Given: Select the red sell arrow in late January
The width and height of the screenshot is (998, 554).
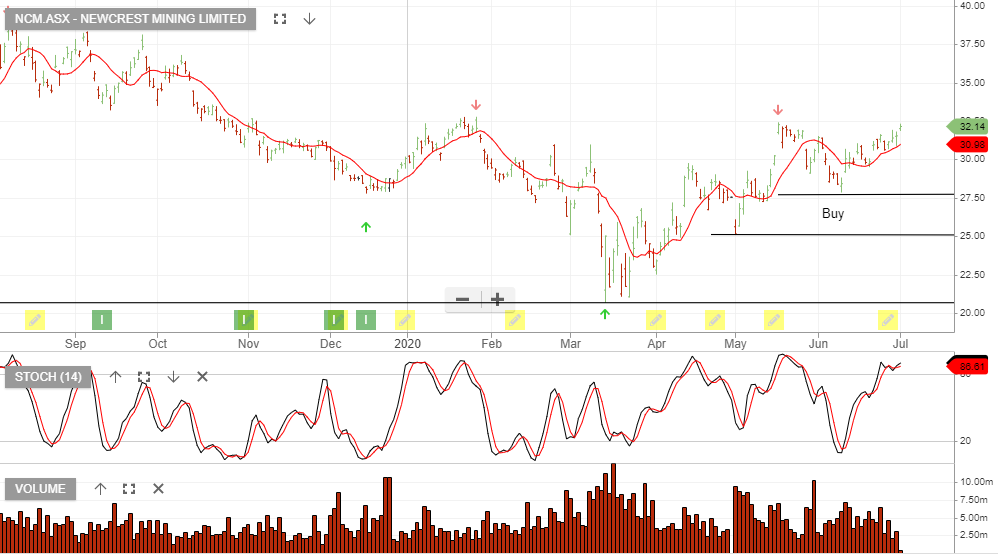Looking at the screenshot, I should tap(476, 105).
